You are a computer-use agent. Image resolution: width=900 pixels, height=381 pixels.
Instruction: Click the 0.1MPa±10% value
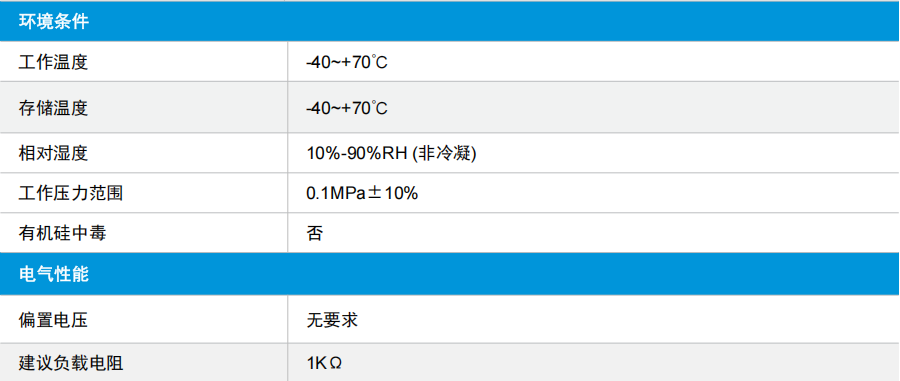tap(362, 193)
